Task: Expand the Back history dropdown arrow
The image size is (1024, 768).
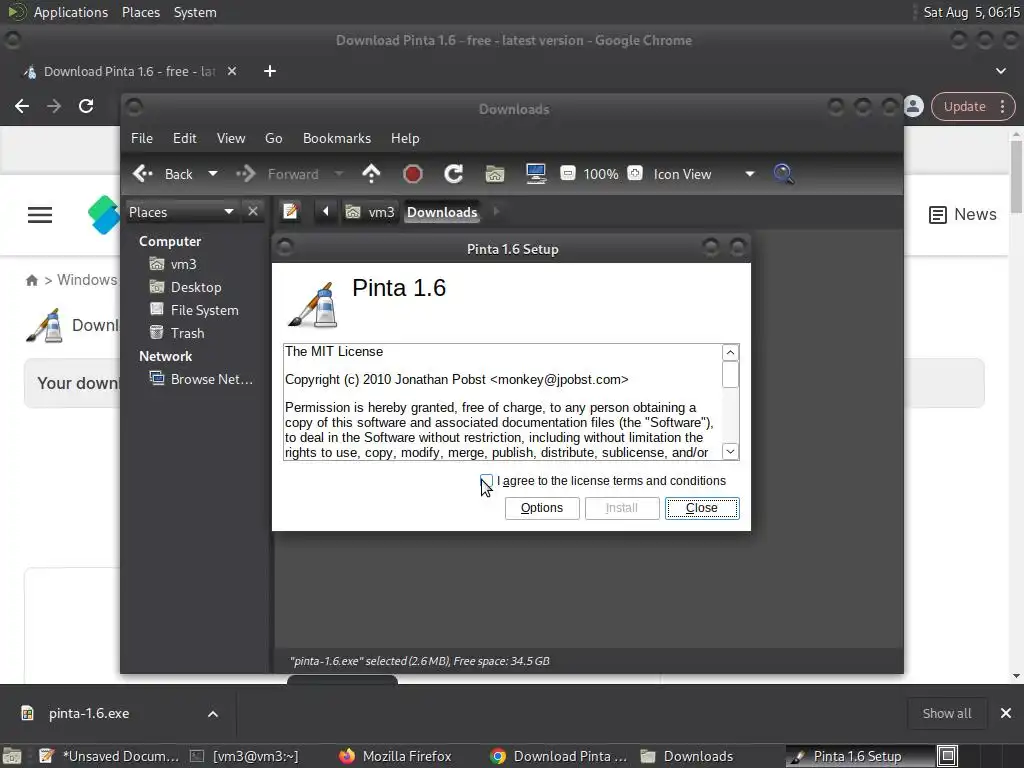Action: (213, 174)
